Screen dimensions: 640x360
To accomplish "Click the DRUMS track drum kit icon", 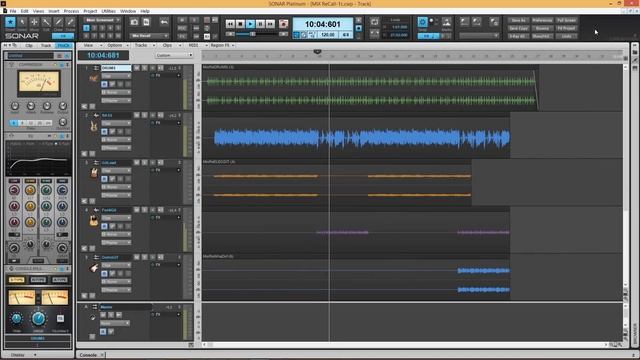I will tap(93, 78).
